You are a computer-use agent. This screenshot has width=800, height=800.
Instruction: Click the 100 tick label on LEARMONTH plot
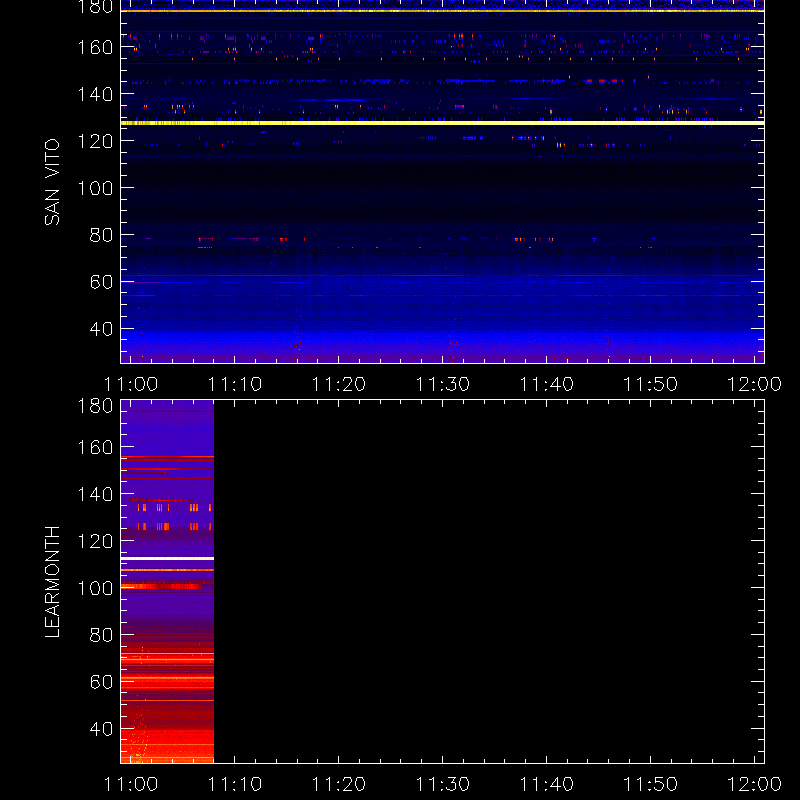pyautogui.click(x=95, y=588)
